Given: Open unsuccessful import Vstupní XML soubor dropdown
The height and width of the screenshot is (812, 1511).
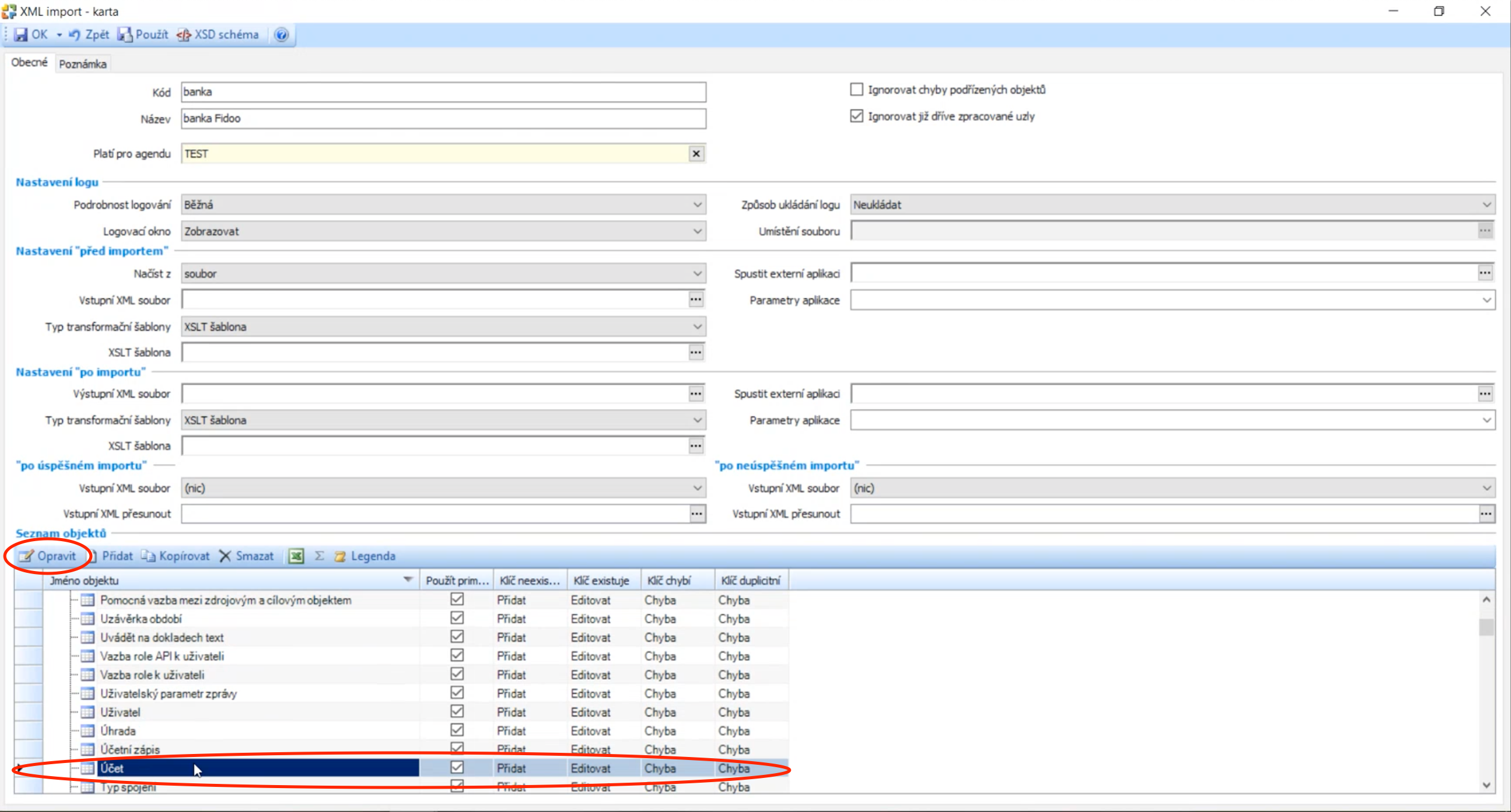Looking at the screenshot, I should tap(1486, 488).
